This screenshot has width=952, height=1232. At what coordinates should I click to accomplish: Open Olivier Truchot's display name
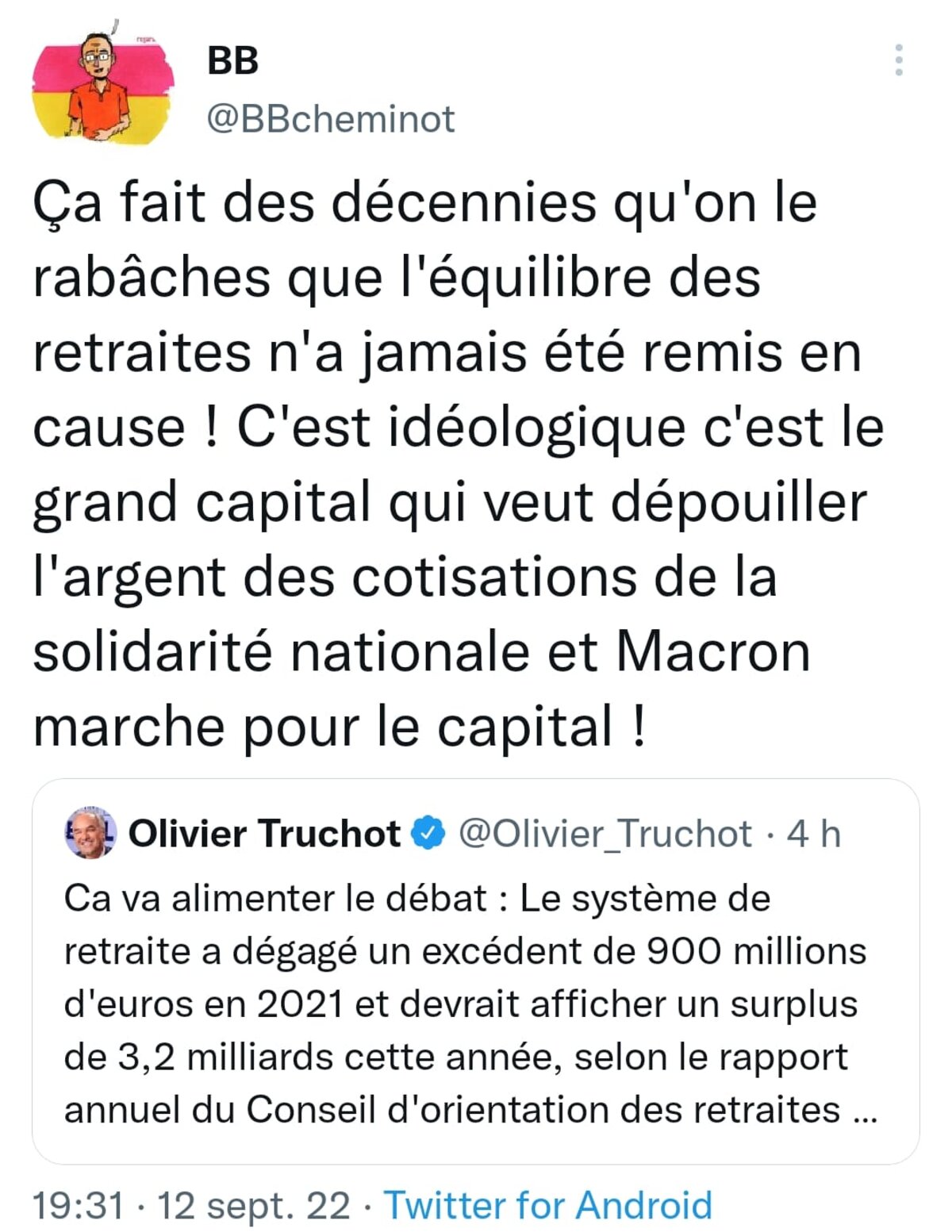[x=264, y=834]
